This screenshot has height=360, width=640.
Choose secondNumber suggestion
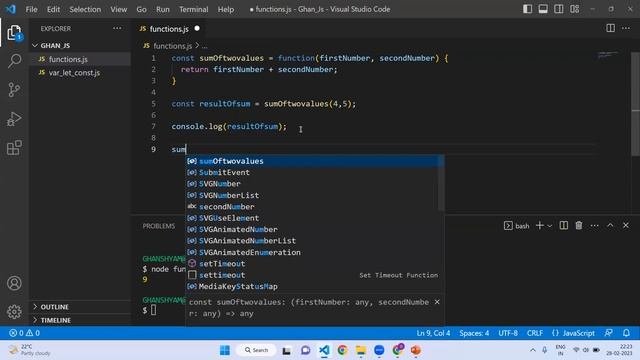[315, 207]
